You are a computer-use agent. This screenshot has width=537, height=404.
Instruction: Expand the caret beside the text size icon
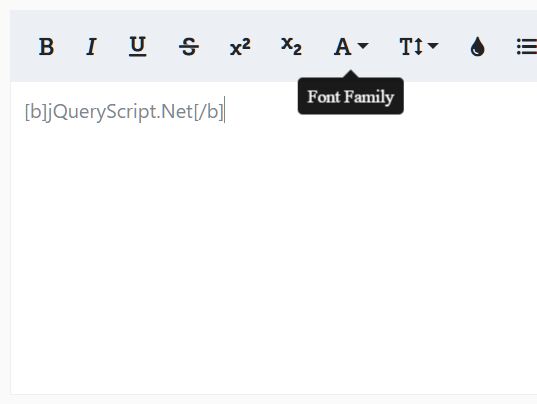(433, 45)
